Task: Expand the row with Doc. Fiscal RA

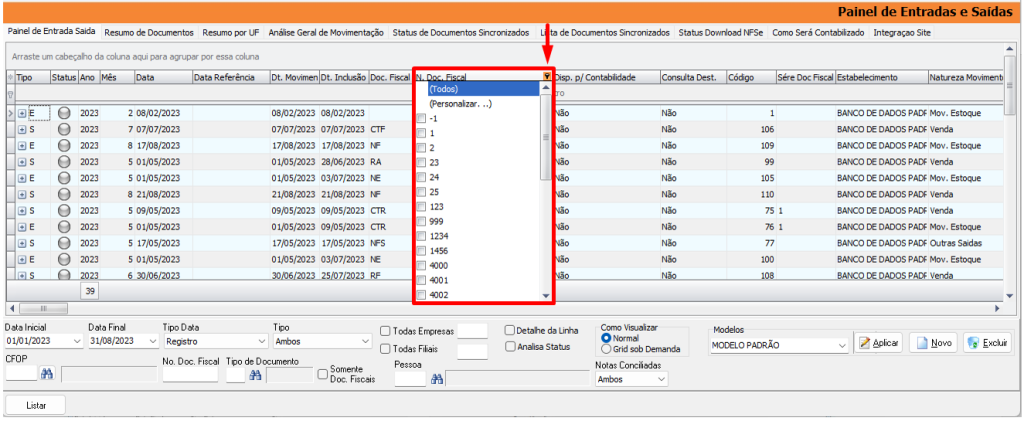Action: [x=22, y=162]
